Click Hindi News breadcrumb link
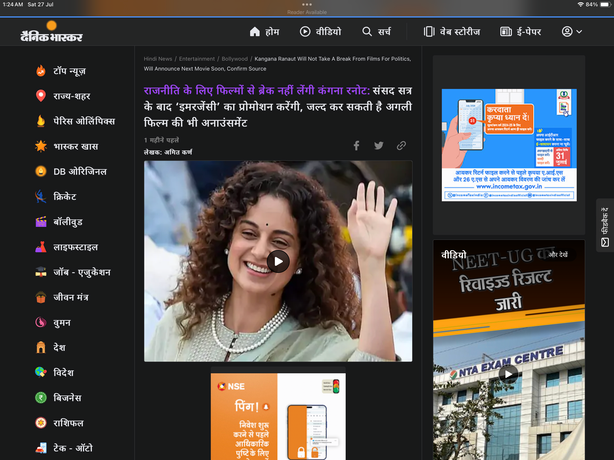Screen dimensions: 614x460 pos(158,59)
